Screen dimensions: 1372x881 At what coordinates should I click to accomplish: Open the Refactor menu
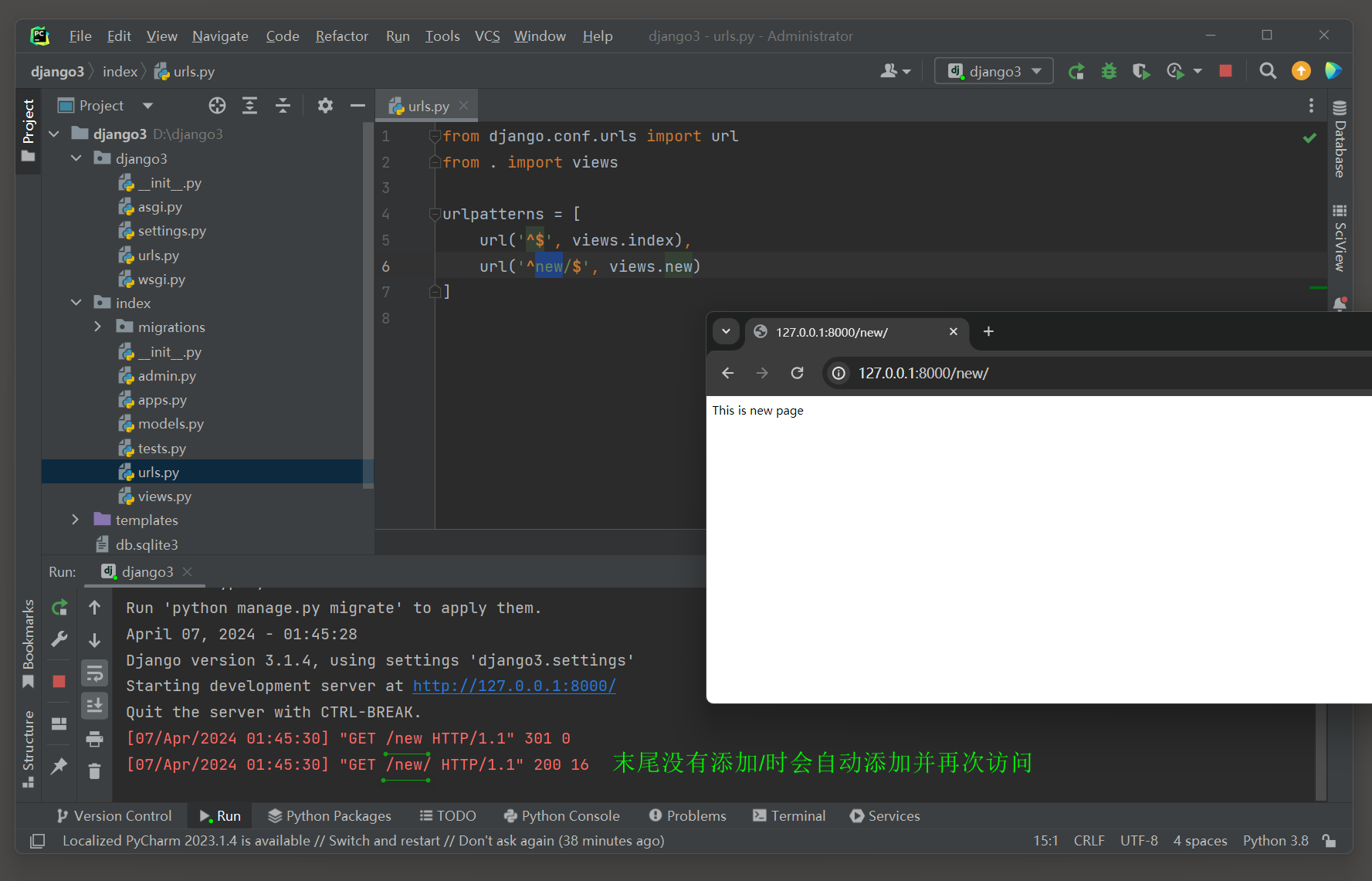(x=341, y=36)
